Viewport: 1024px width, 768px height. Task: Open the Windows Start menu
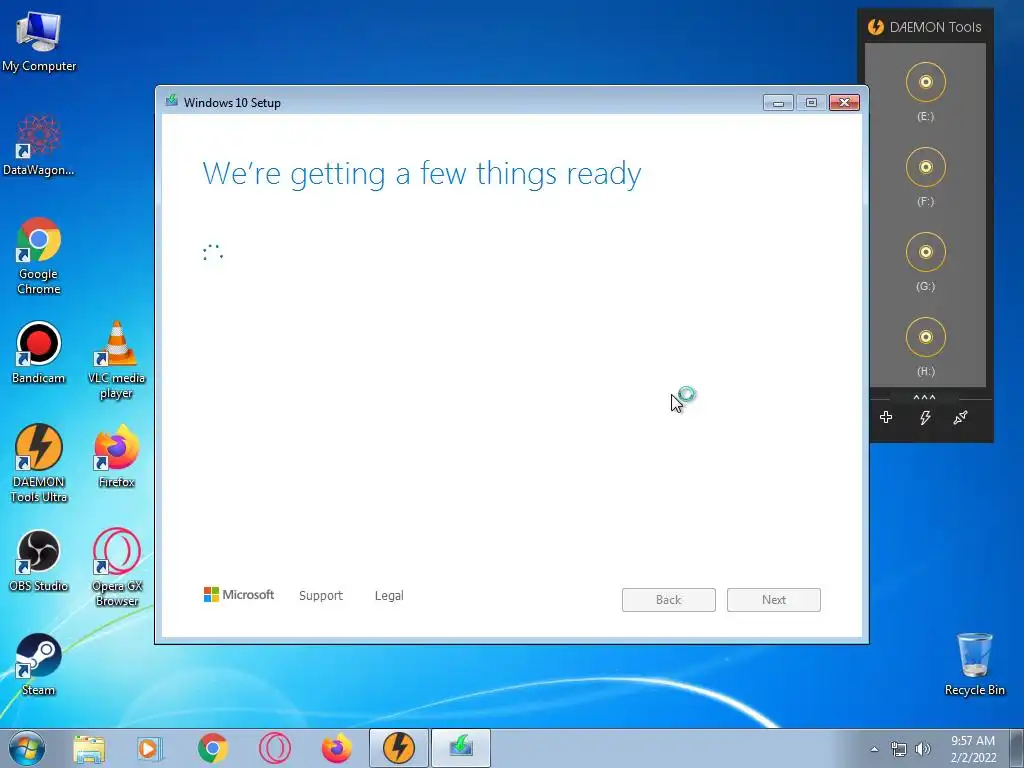(x=26, y=748)
